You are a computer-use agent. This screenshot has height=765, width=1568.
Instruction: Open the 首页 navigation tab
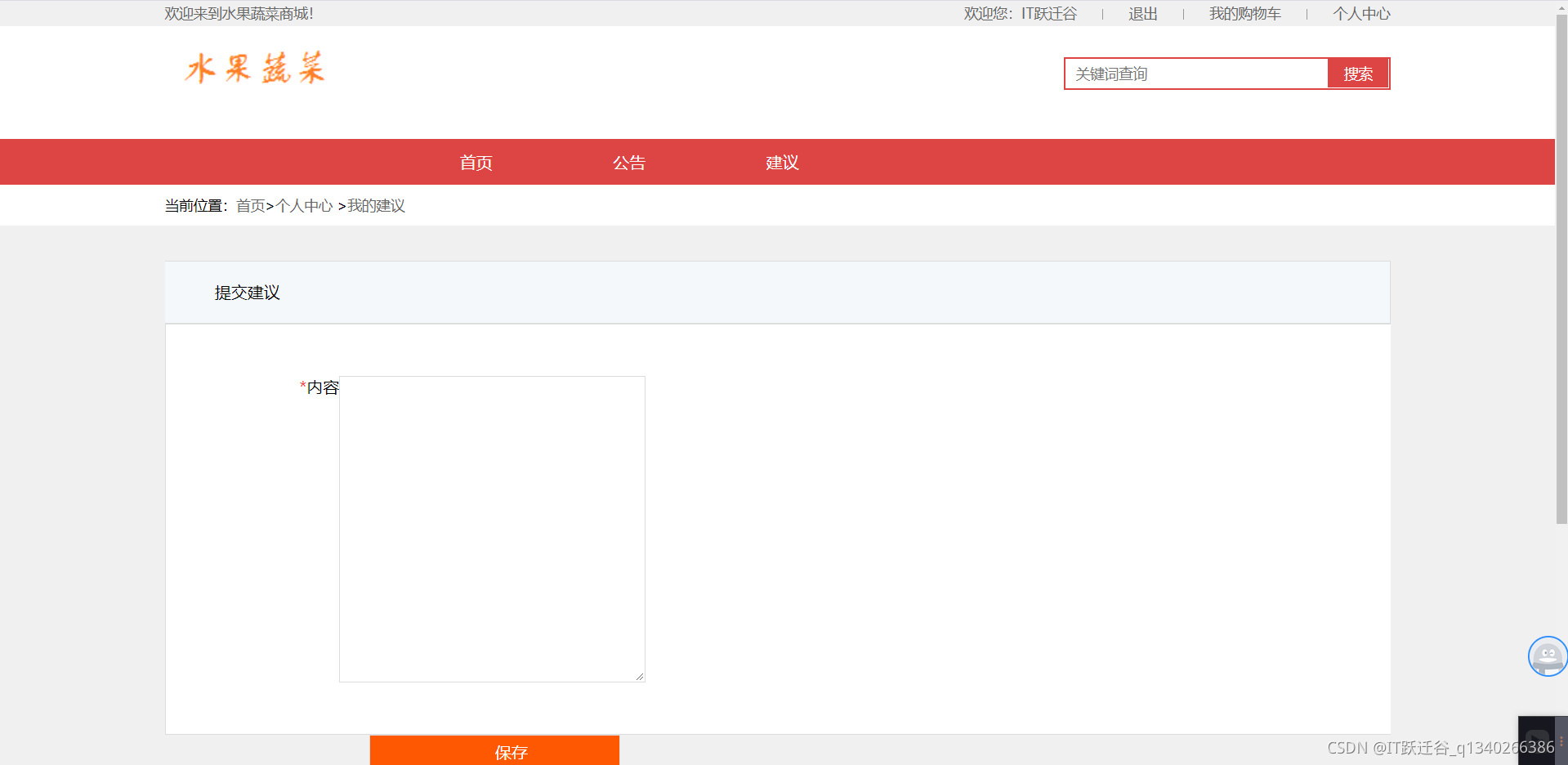click(476, 163)
